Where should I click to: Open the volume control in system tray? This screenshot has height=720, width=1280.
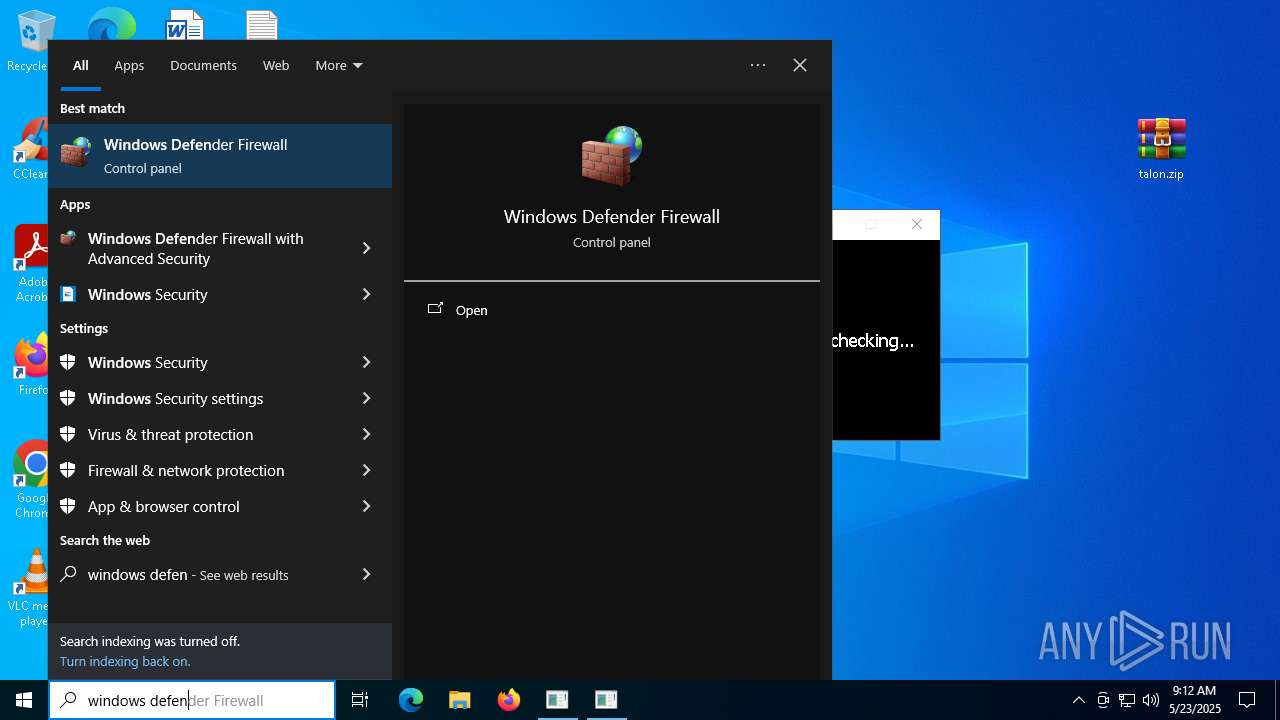(1151, 700)
